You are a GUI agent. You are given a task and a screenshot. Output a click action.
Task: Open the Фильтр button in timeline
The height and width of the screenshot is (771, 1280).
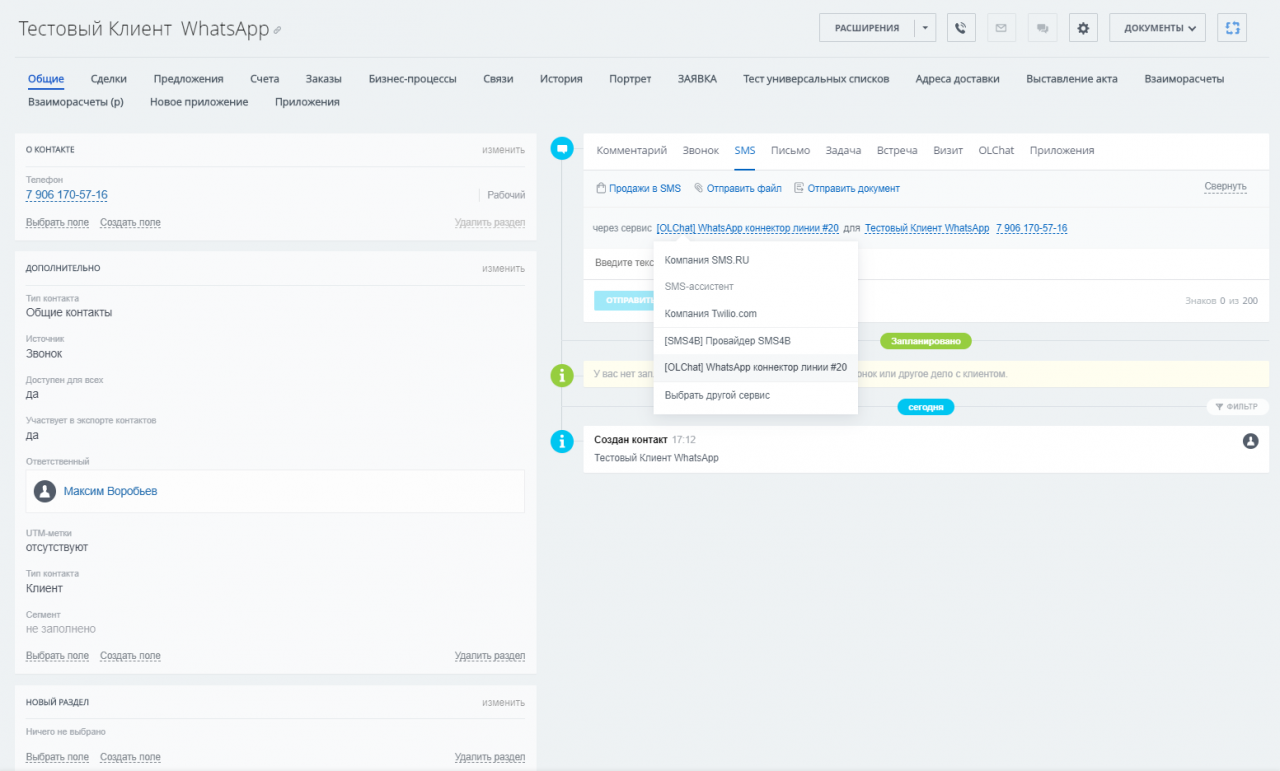tap(1237, 407)
